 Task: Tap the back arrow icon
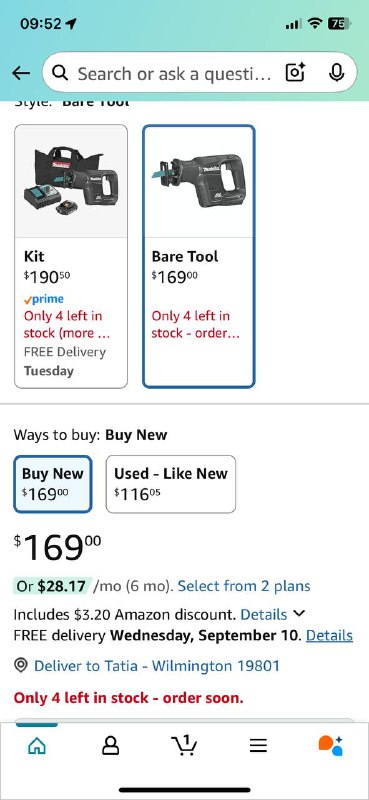click(21, 73)
